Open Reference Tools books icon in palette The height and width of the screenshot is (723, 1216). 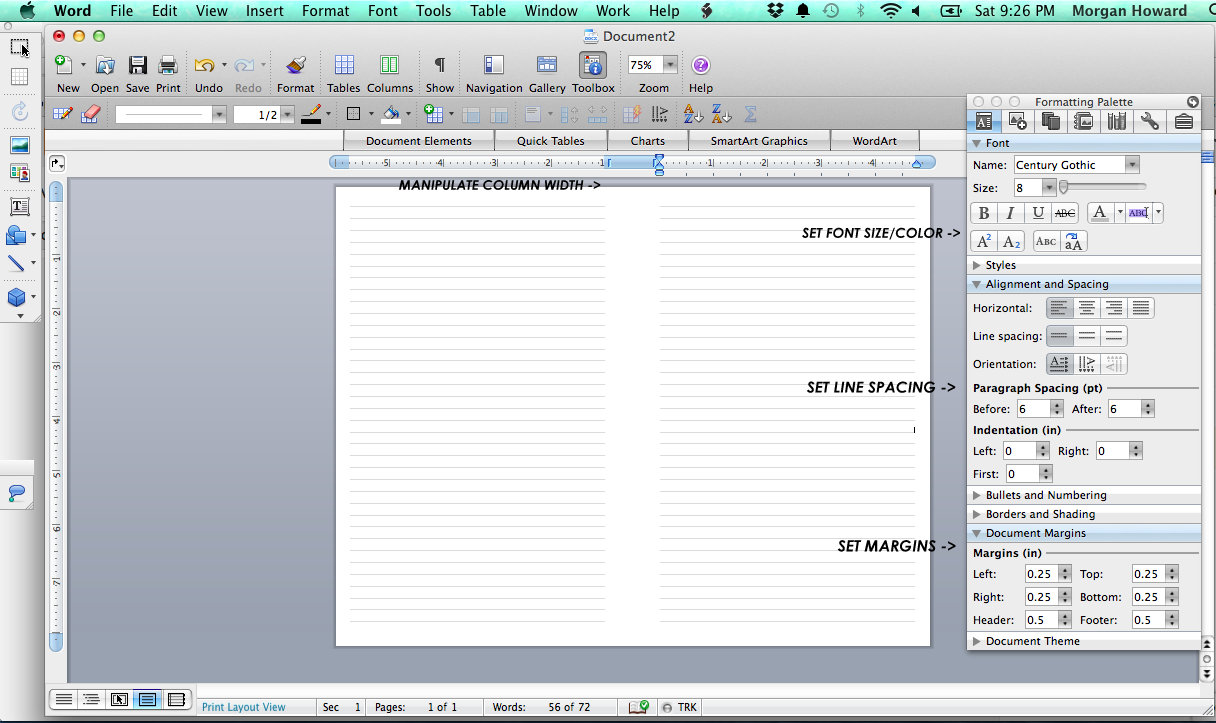(1117, 121)
